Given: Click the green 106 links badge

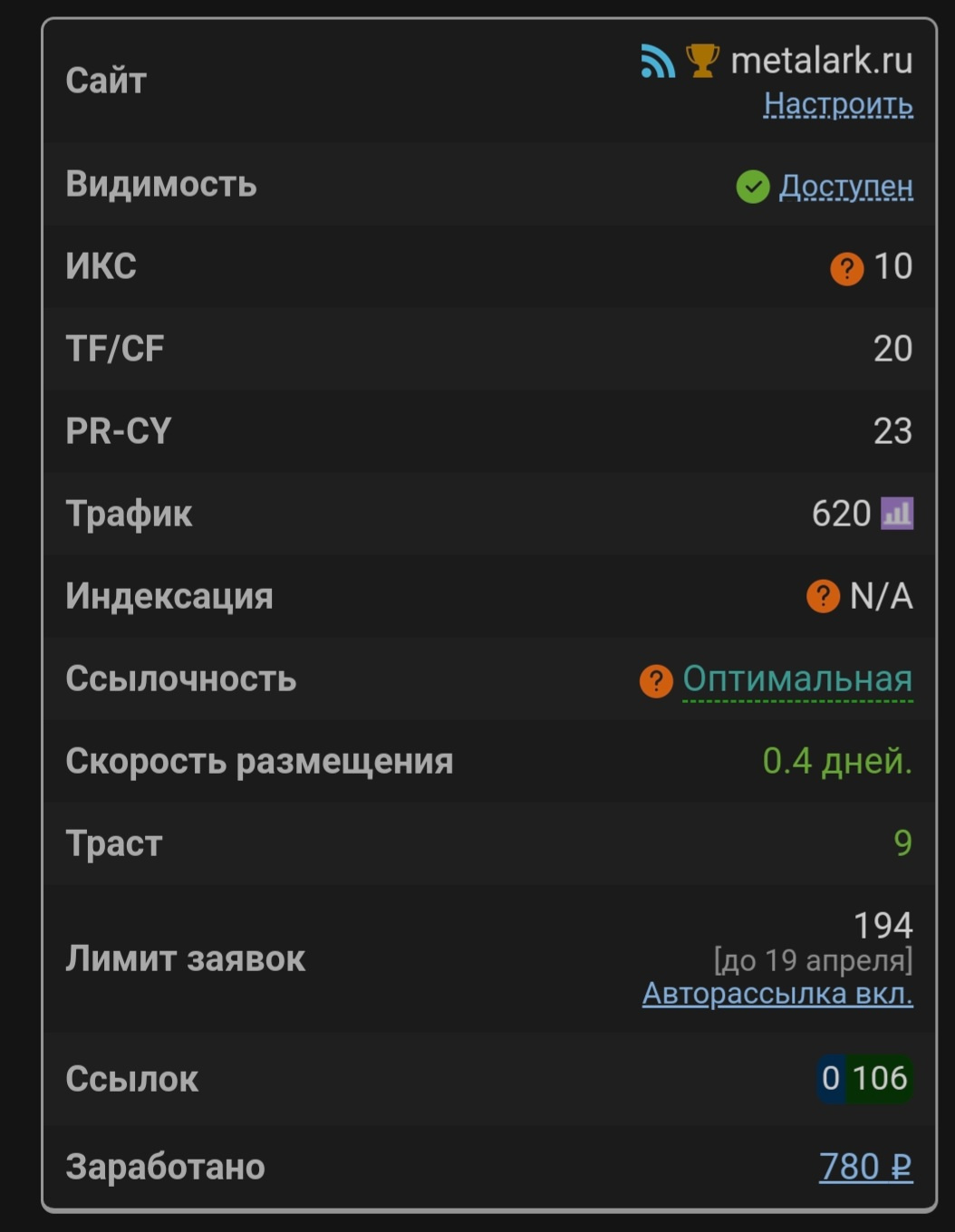Looking at the screenshot, I should tap(880, 1078).
